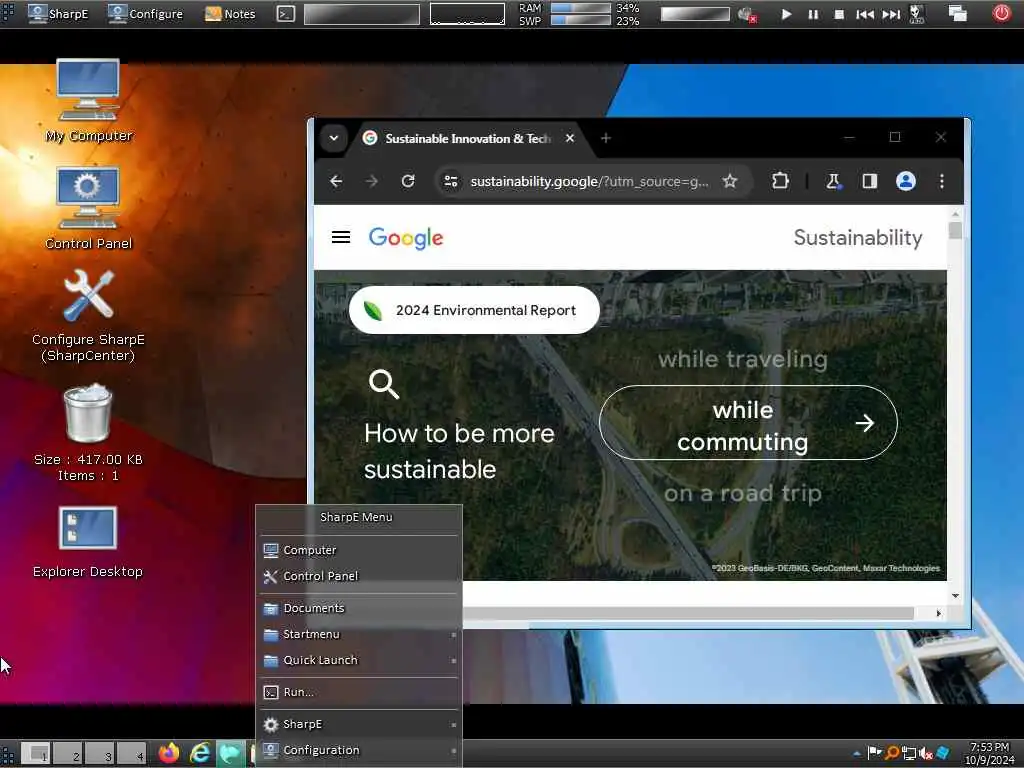Switch to virtual desktop 3

click(x=101, y=754)
